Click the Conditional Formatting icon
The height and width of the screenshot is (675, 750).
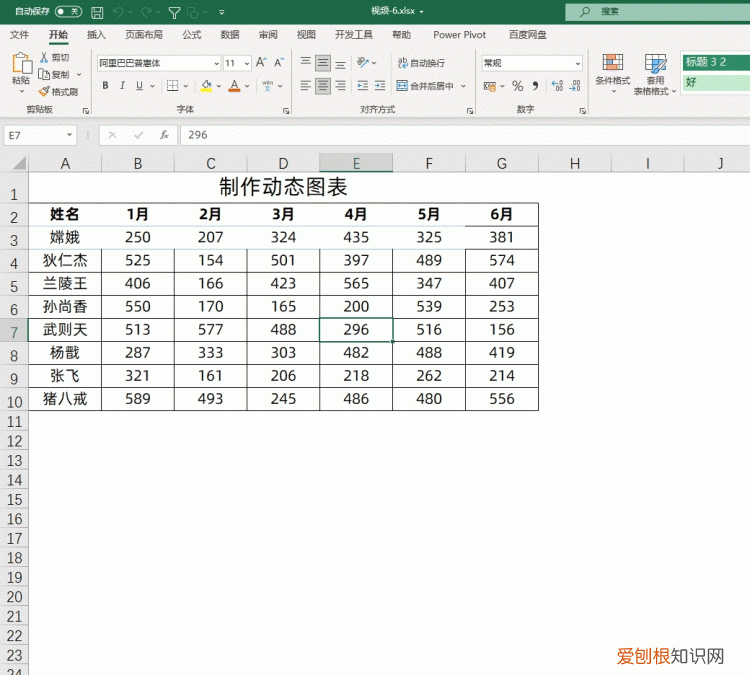click(613, 63)
